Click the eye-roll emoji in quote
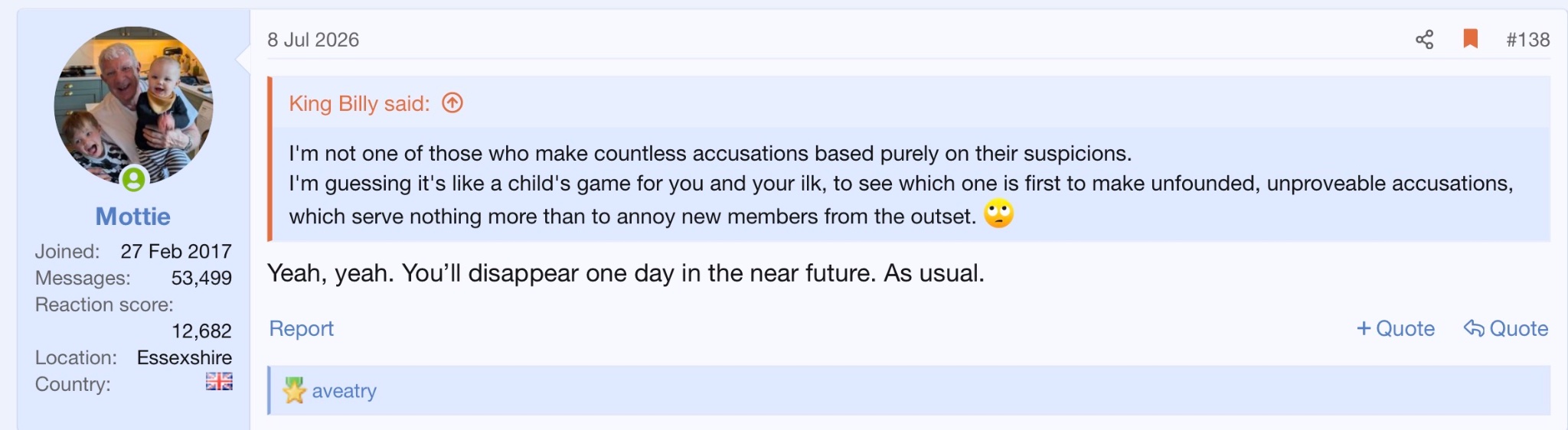 998,214
